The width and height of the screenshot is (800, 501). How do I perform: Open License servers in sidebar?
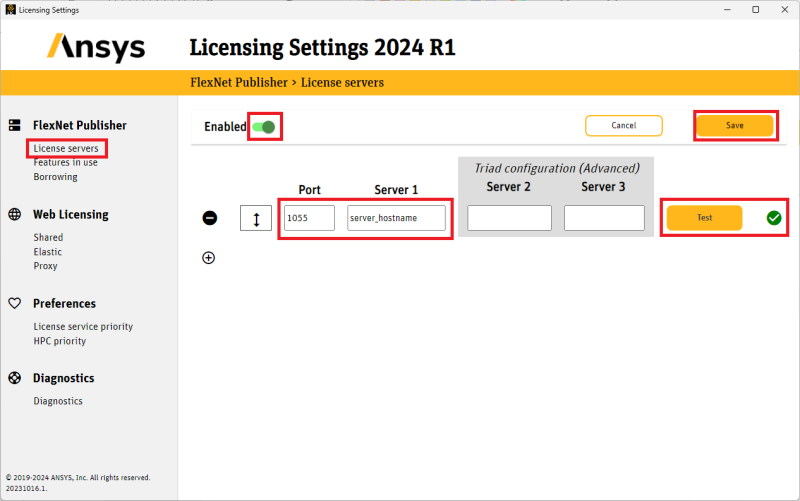click(65, 148)
